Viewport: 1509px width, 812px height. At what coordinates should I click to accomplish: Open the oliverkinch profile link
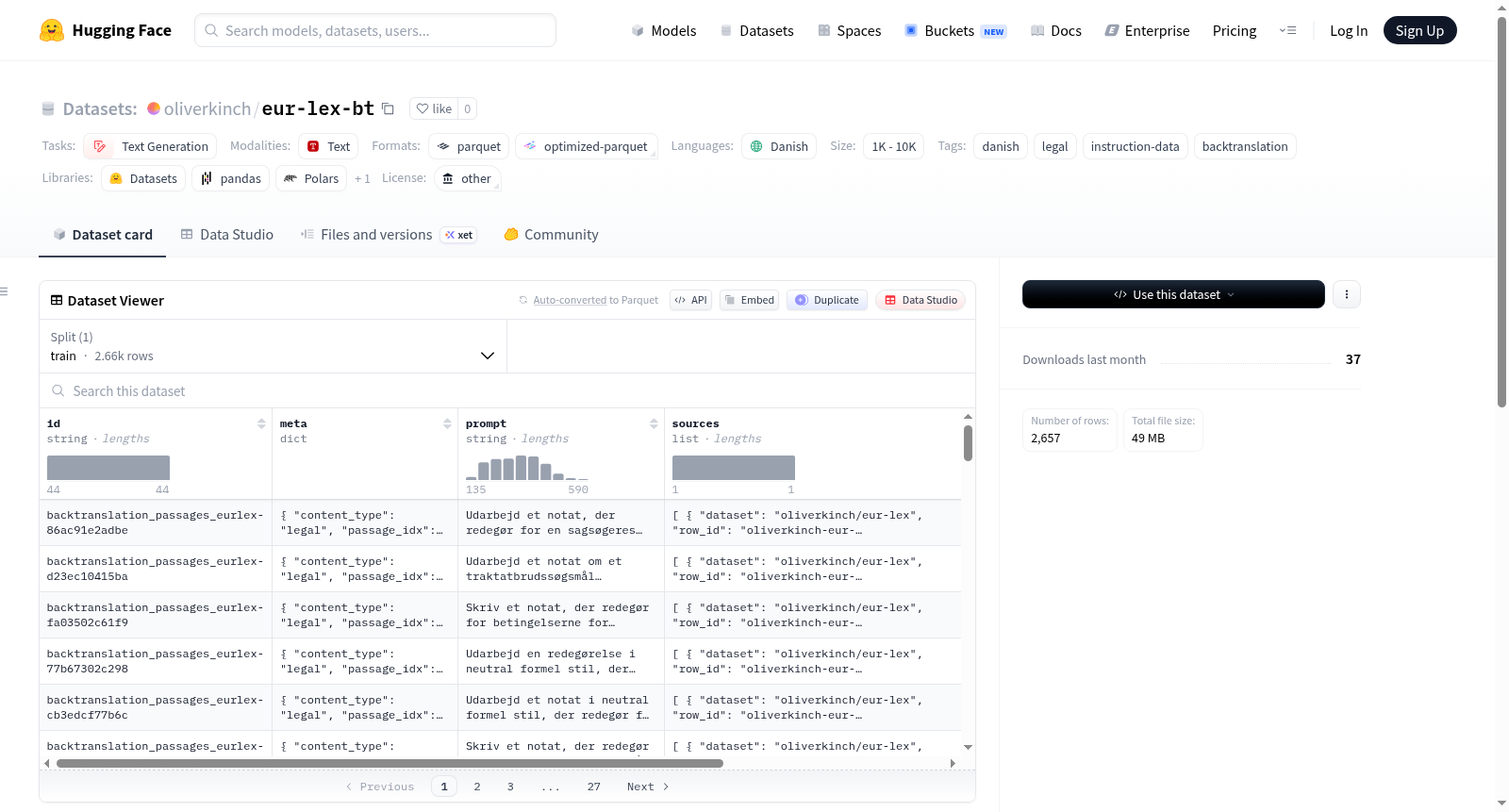click(x=207, y=108)
